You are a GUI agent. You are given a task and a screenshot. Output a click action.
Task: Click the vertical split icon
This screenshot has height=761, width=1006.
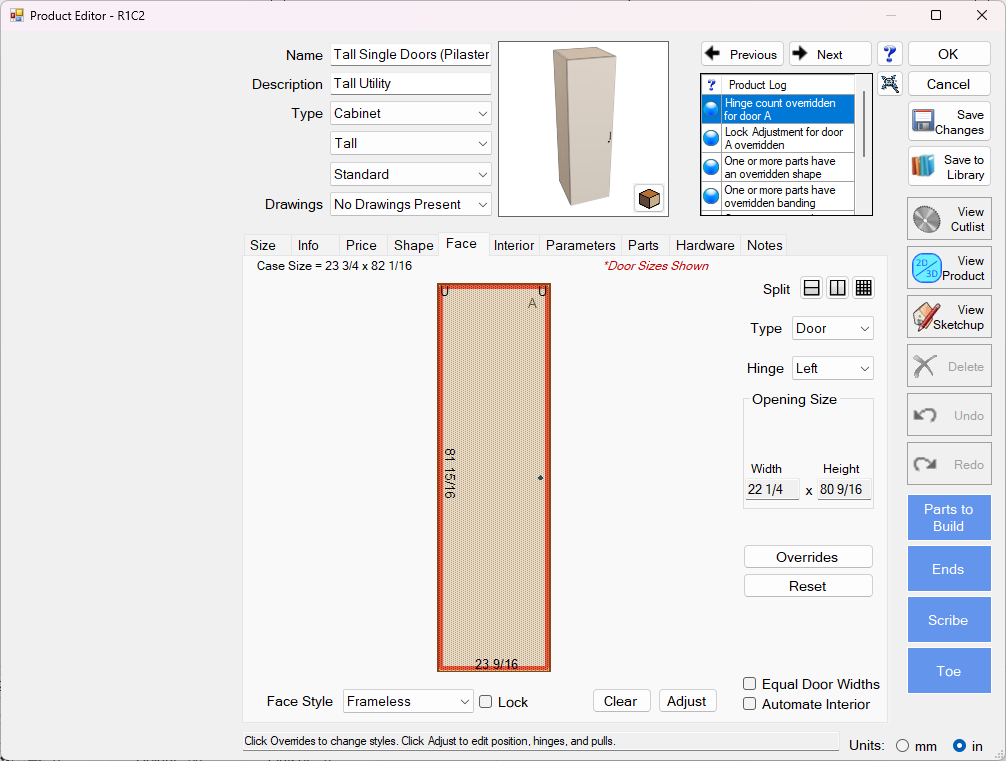tap(838, 288)
